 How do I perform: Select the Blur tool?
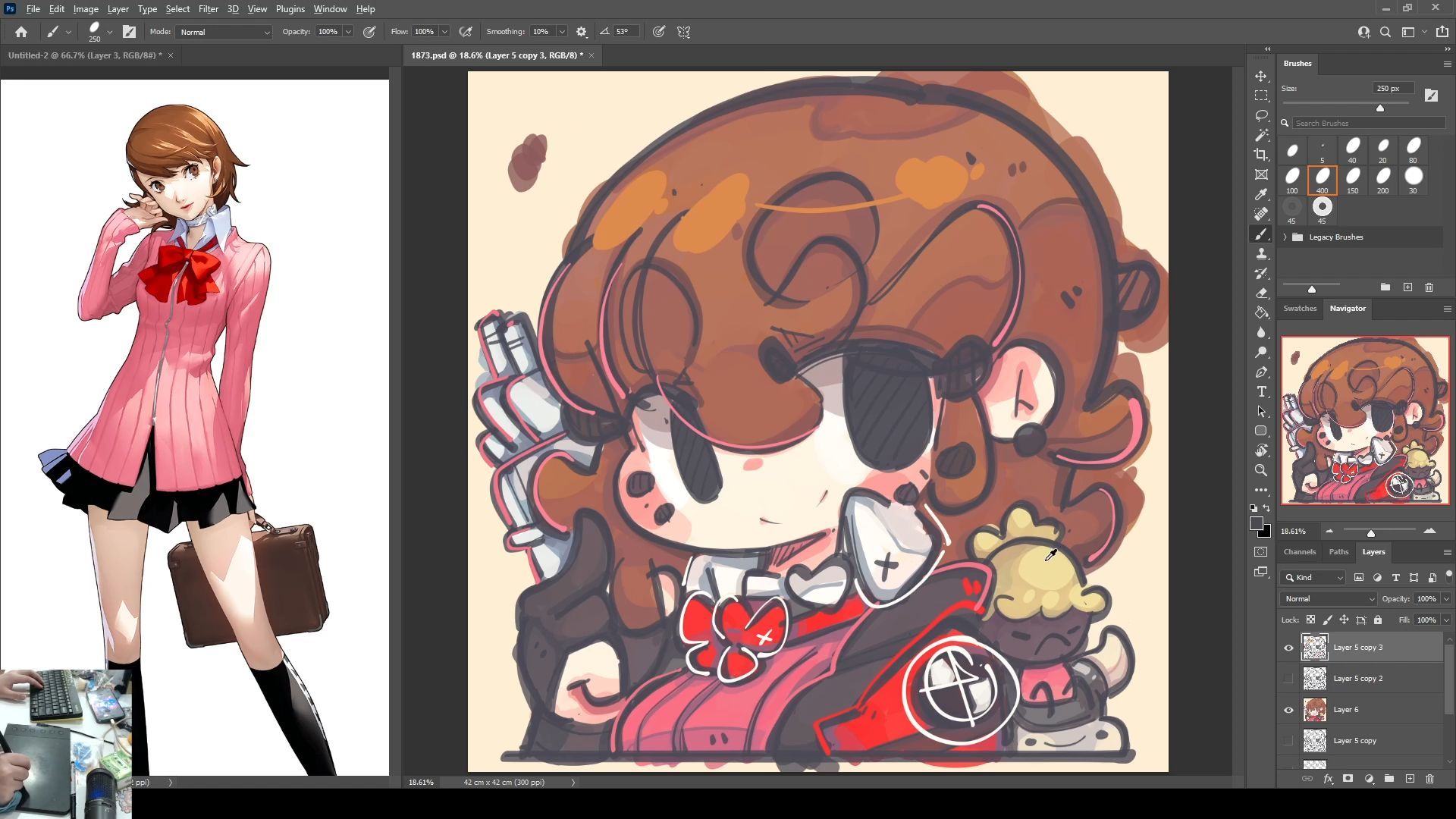click(x=1261, y=332)
